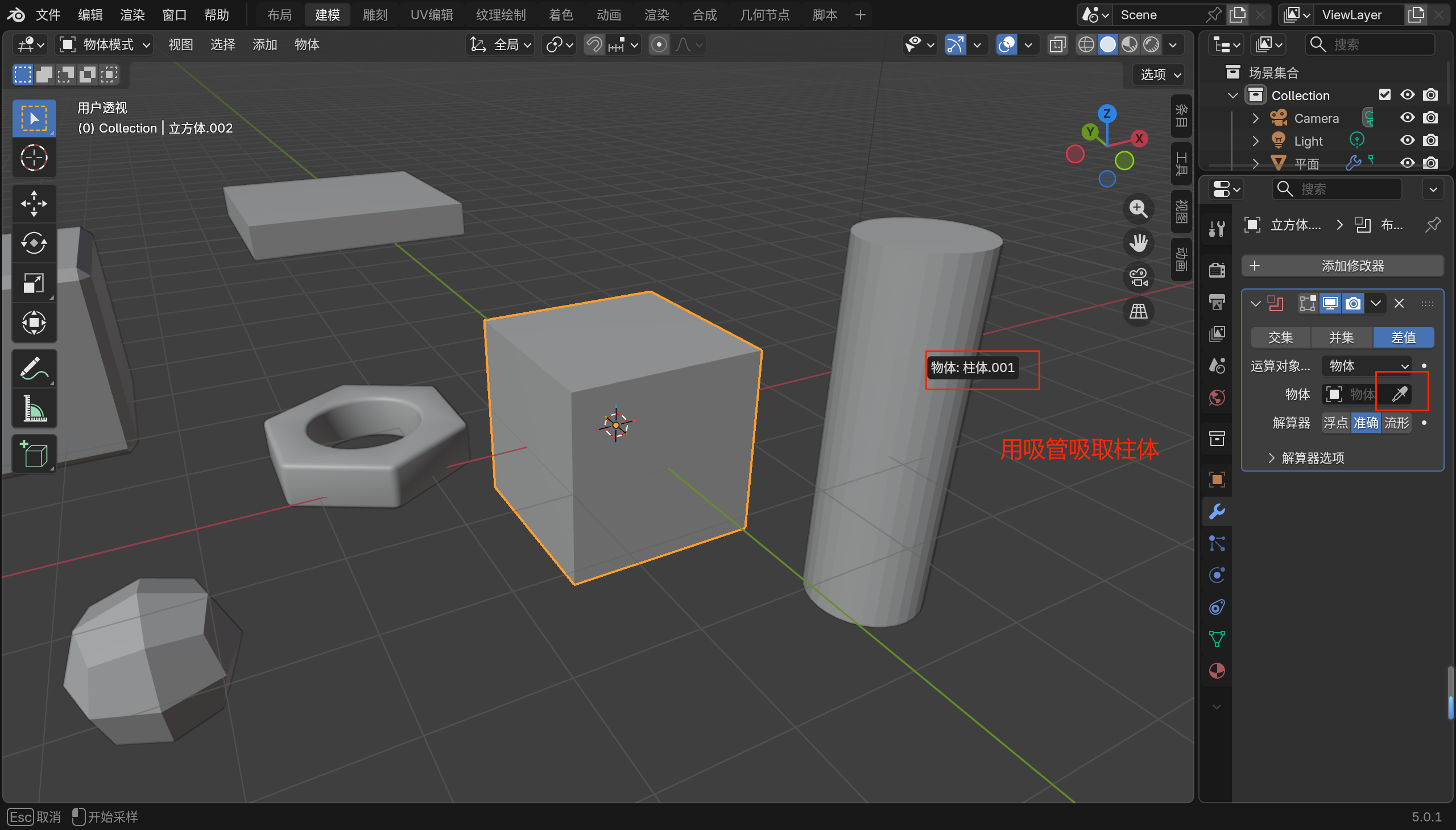The width and height of the screenshot is (1456, 830).
Task: Click the green Y axis gizmo circle
Action: pyautogui.click(x=1090, y=132)
